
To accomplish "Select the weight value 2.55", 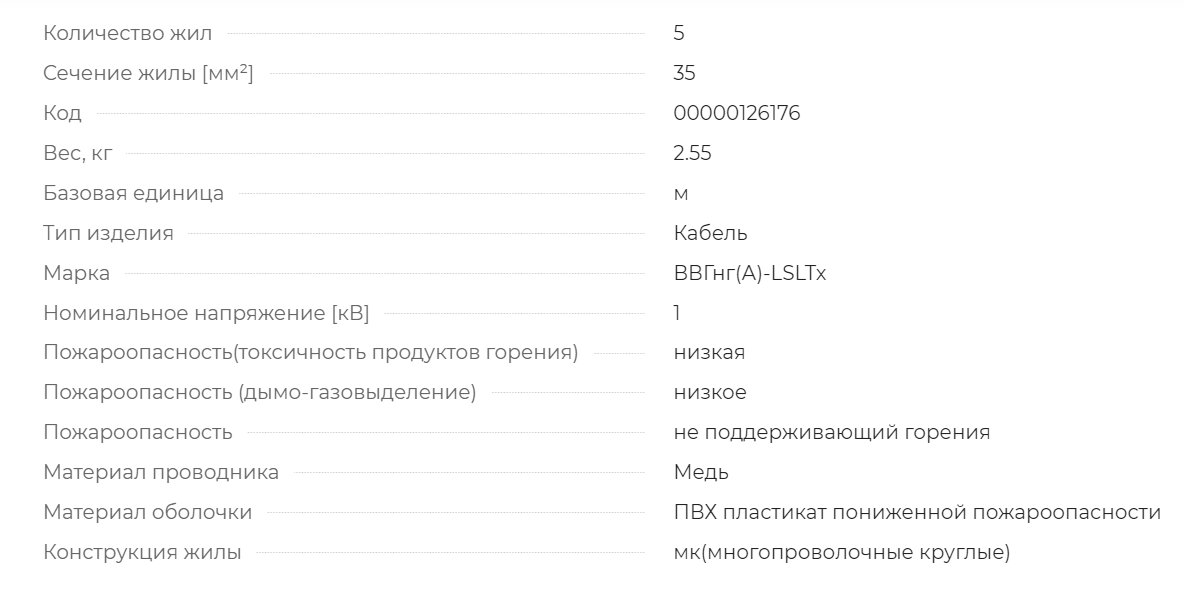I will click(x=692, y=153).
